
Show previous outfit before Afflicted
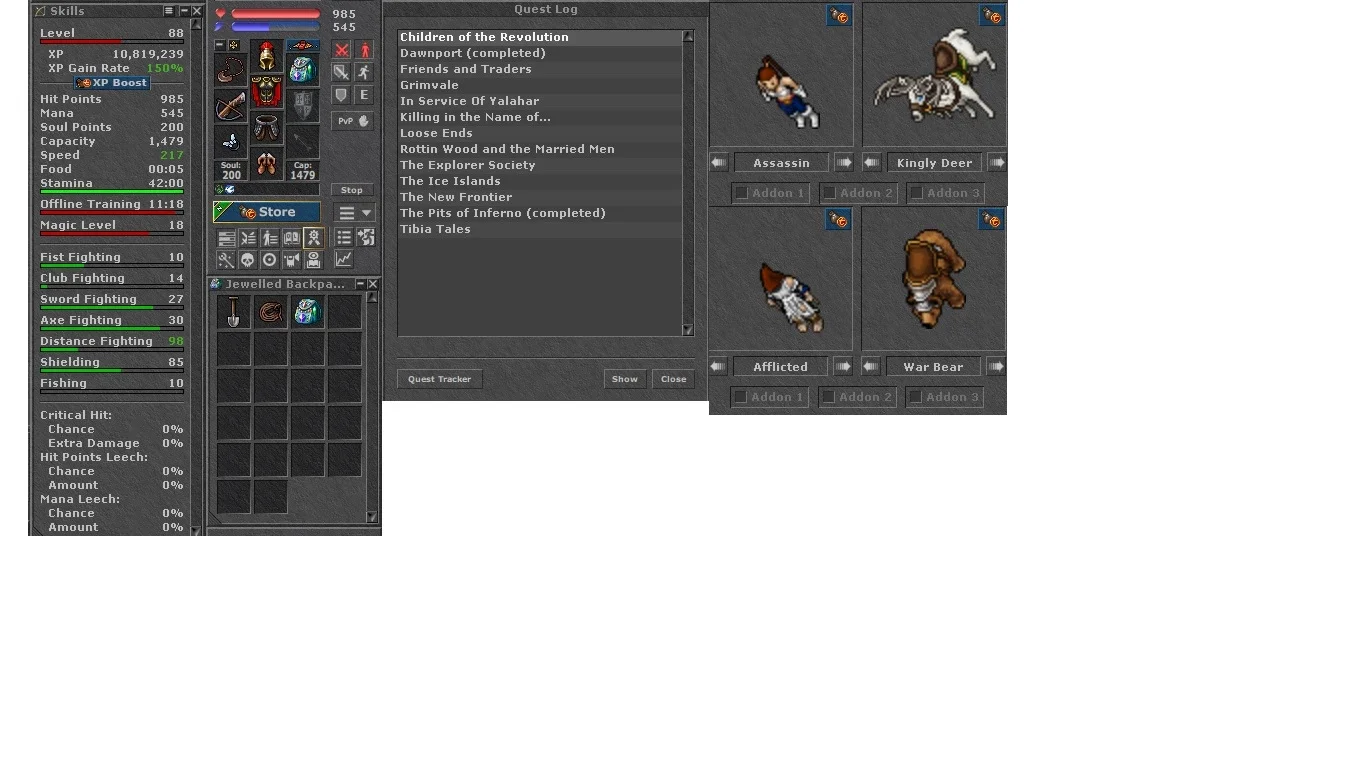pos(718,366)
